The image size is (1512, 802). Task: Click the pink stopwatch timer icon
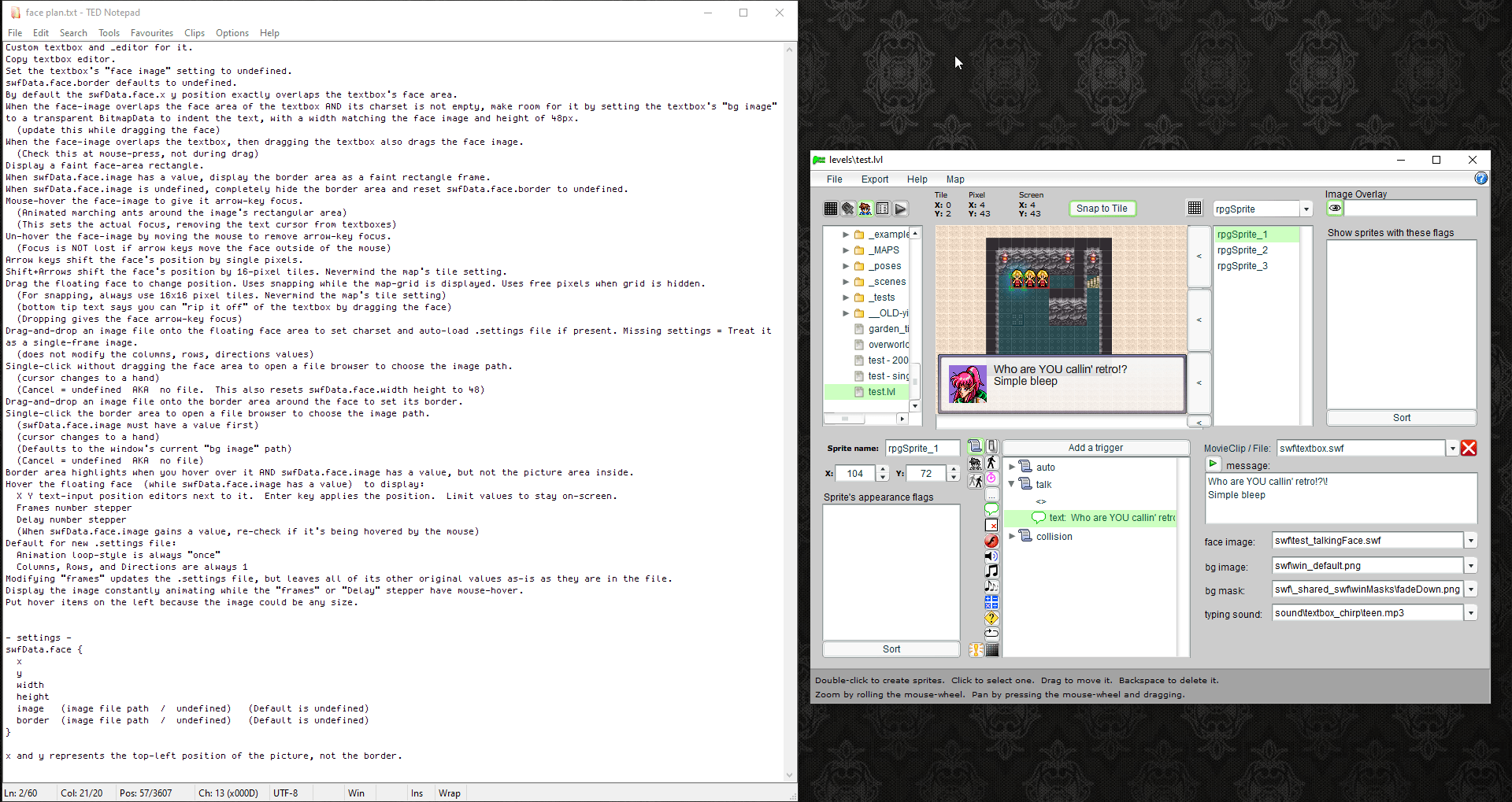coord(991,479)
